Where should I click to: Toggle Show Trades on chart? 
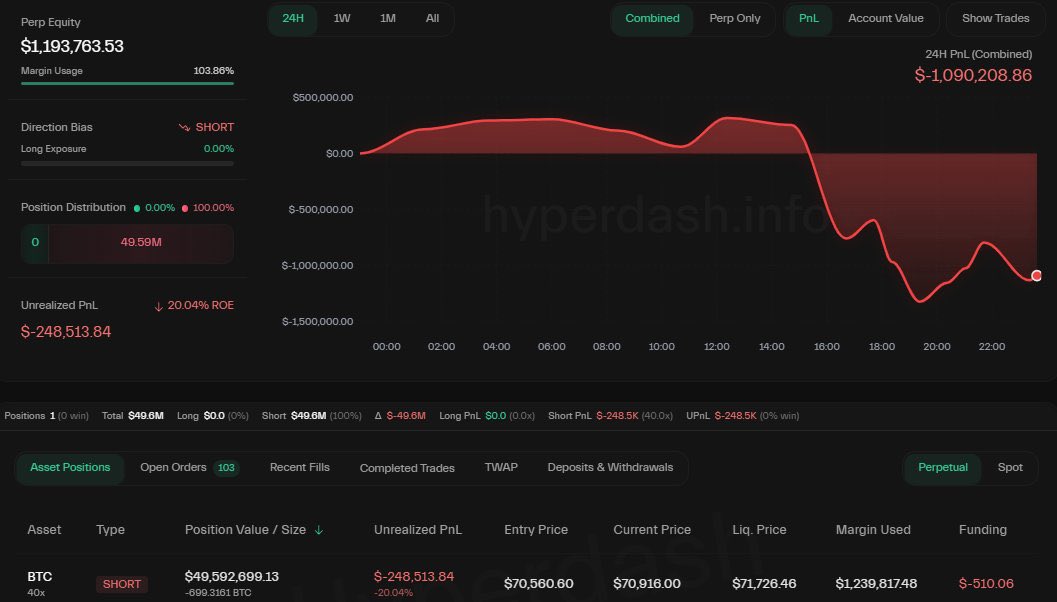995,19
